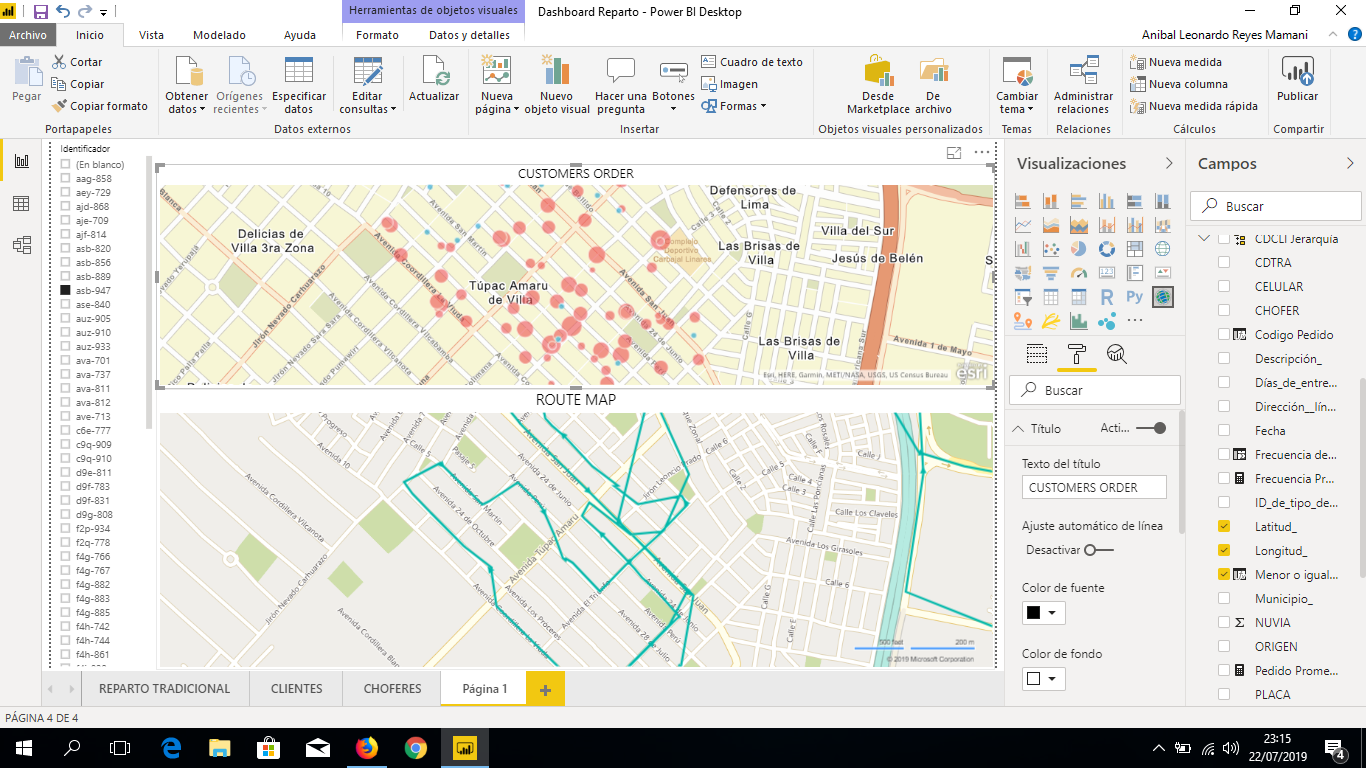This screenshot has width=1366, height=768.
Task: Select the gauge visualization icon
Action: click(1078, 273)
